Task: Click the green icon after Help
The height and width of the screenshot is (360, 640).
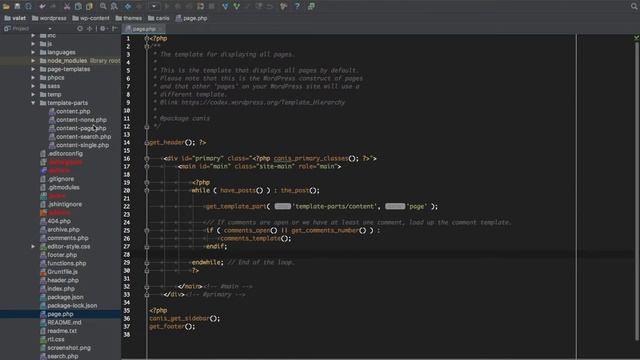Action: [x=311, y=6]
